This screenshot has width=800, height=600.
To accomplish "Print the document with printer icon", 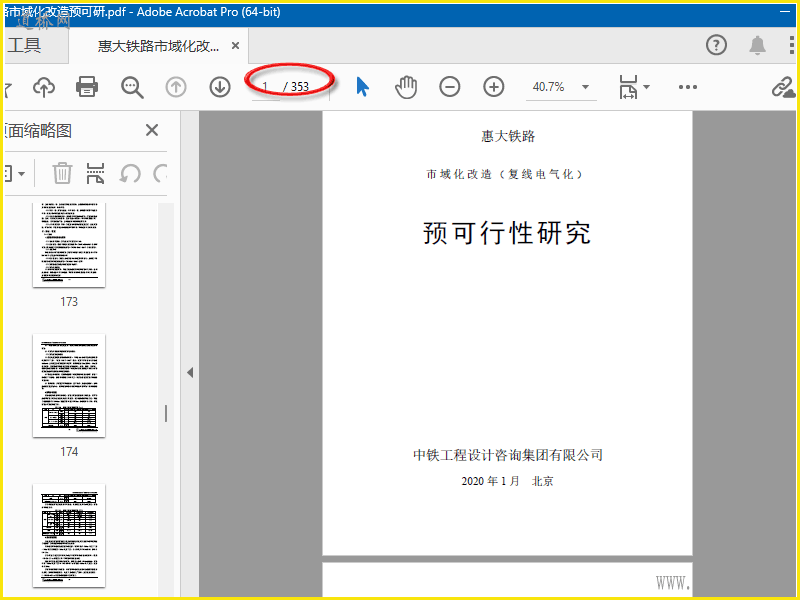I will click(x=87, y=87).
